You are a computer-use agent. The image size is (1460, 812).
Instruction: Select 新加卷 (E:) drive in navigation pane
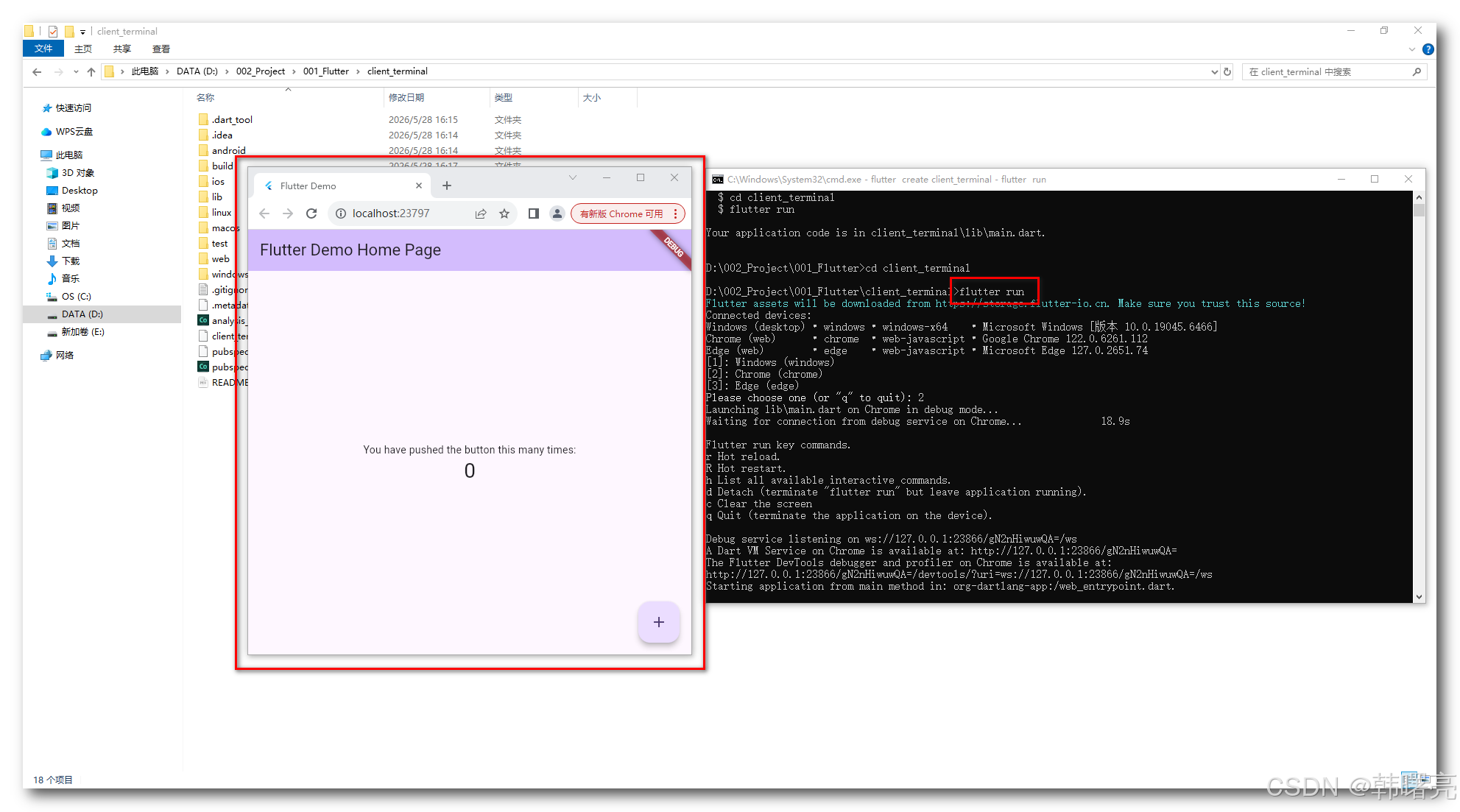coord(82,332)
